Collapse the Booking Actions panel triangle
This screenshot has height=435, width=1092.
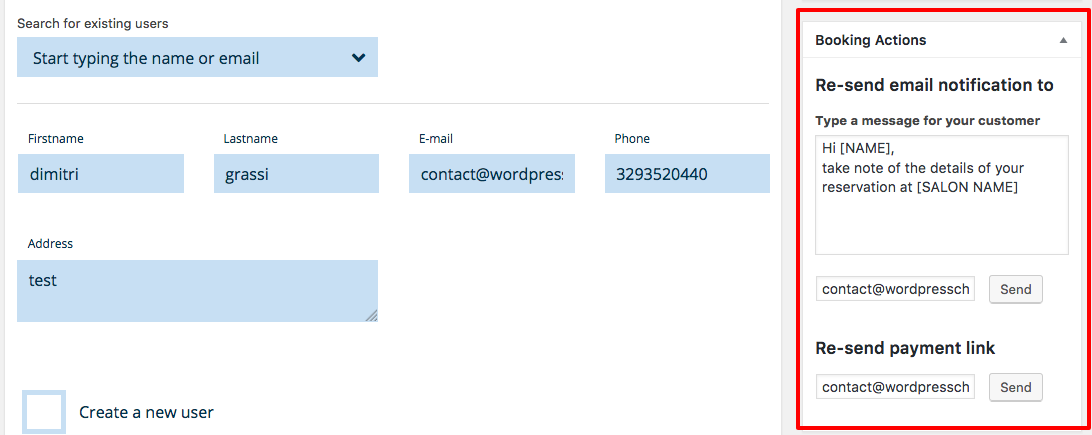click(x=1063, y=41)
